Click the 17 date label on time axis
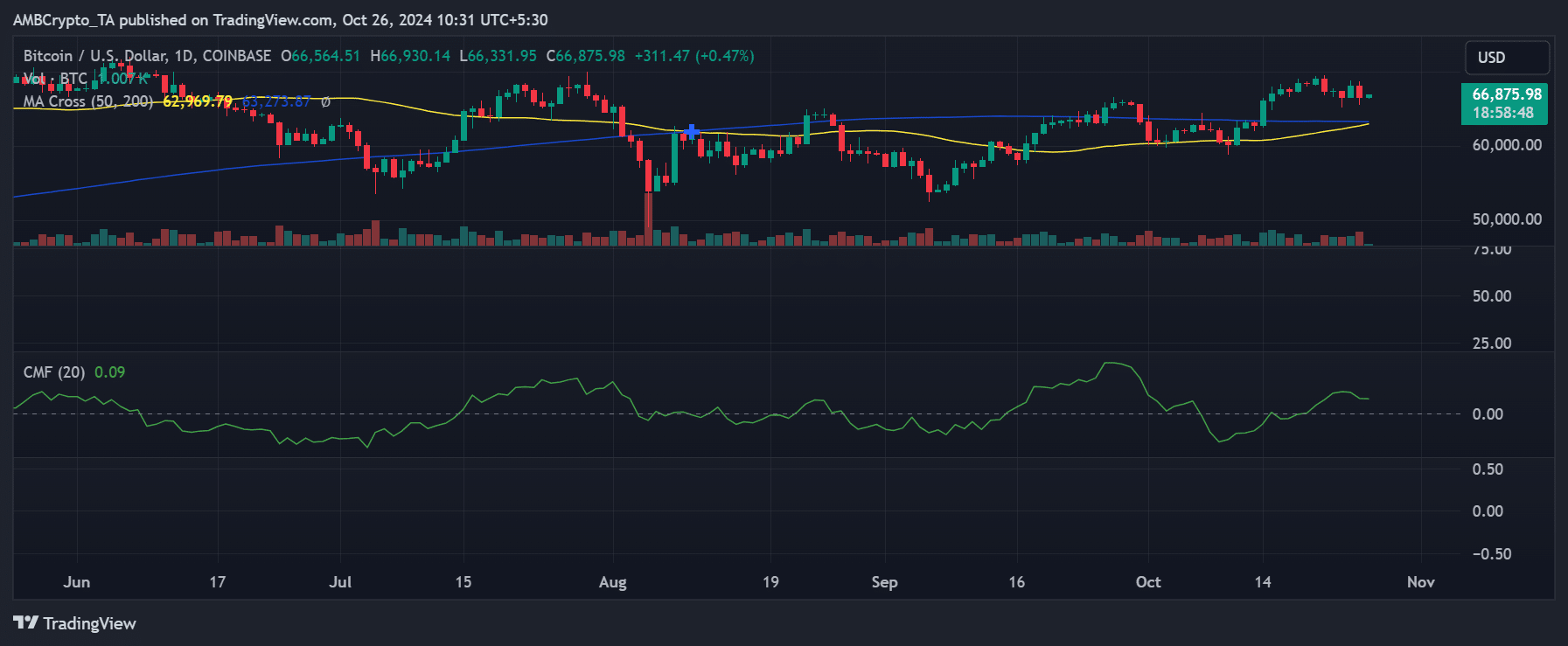Viewport: 1568px width, 646px height. coord(218,582)
